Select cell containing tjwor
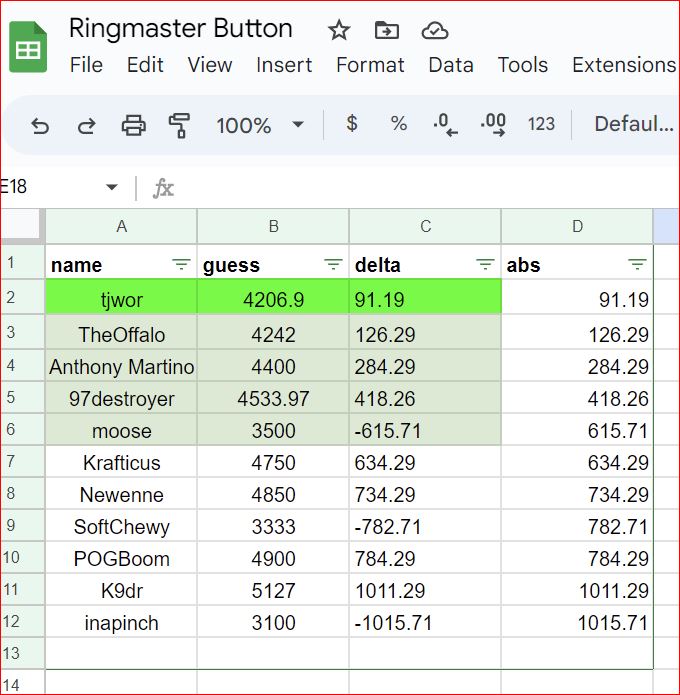The width and height of the screenshot is (680, 695). (x=121, y=297)
